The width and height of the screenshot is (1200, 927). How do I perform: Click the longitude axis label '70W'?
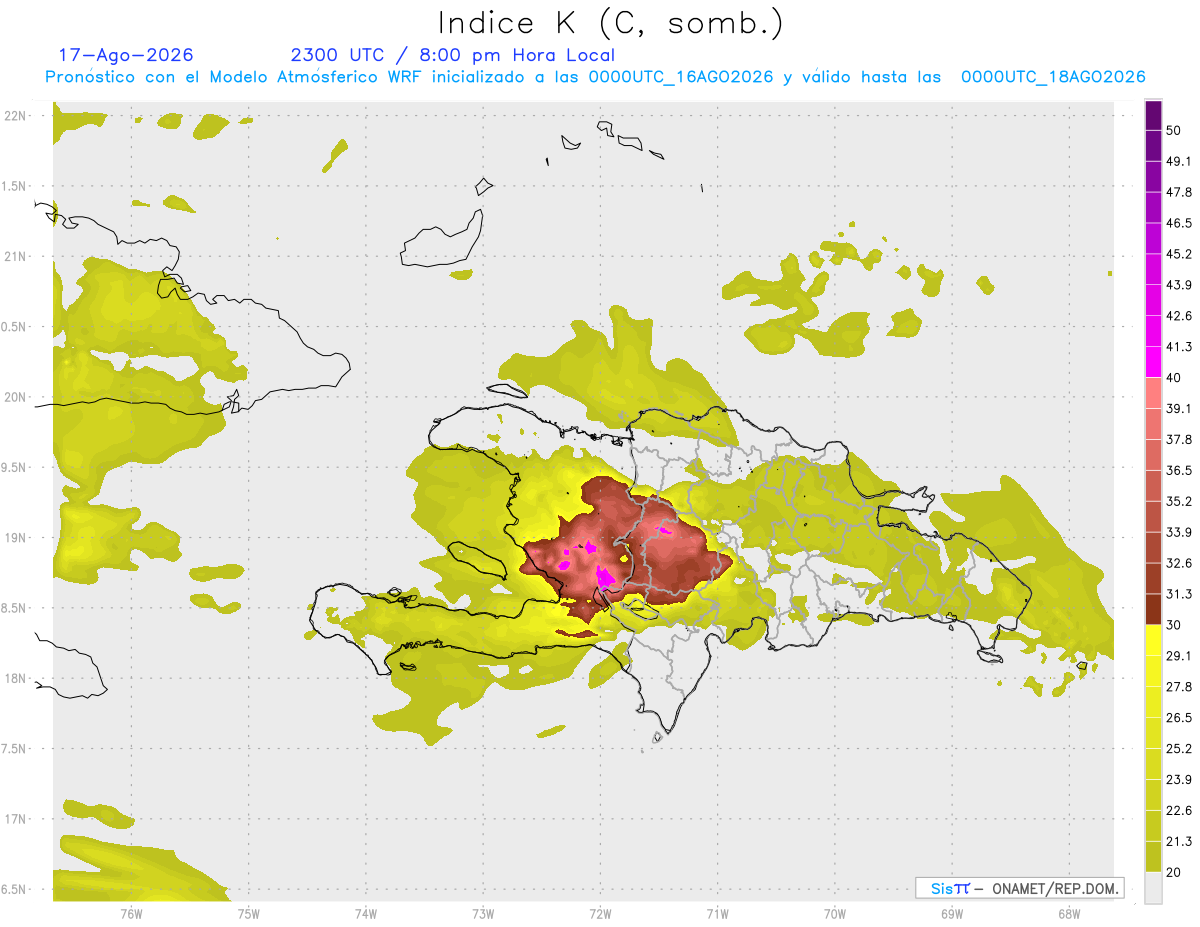834,912
